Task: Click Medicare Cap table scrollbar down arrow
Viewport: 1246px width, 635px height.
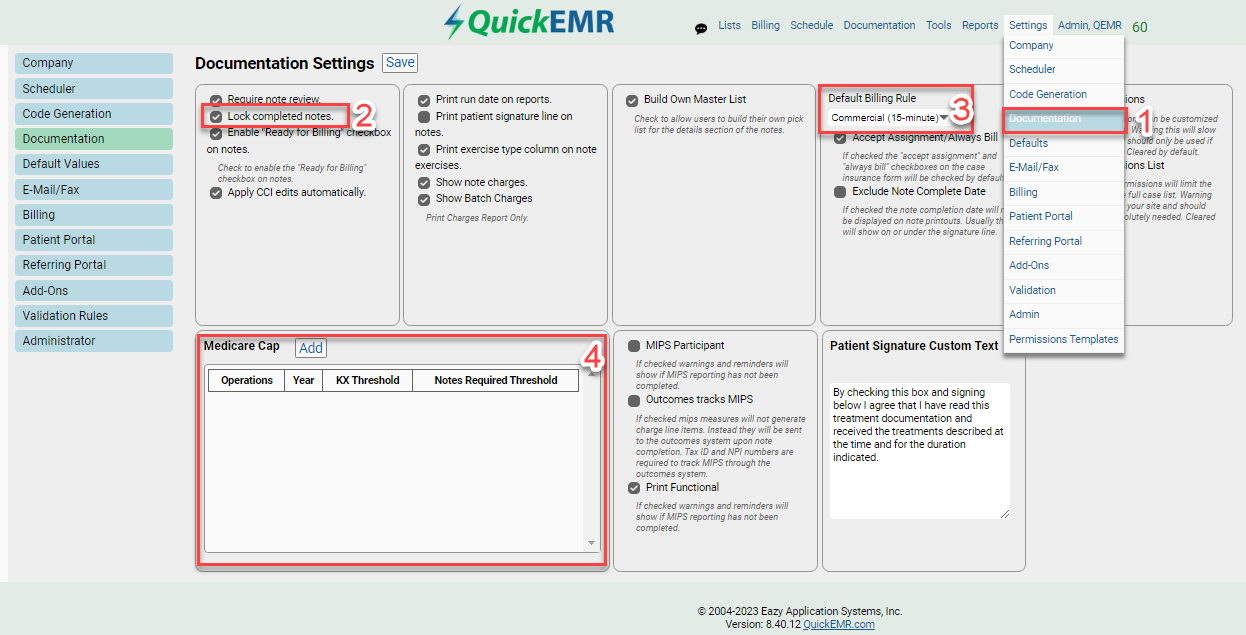Action: point(592,544)
